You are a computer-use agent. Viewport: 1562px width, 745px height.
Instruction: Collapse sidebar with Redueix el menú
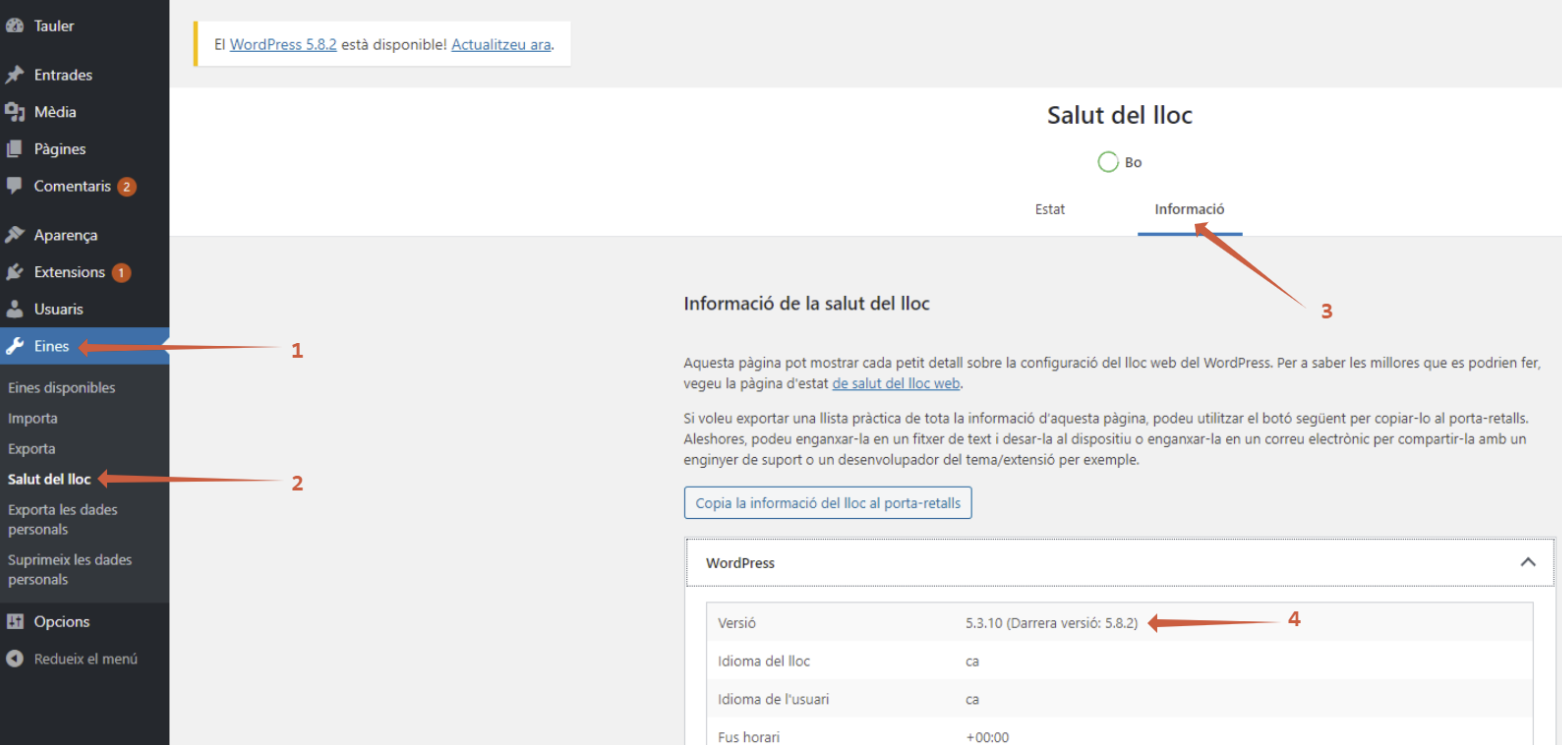84,659
